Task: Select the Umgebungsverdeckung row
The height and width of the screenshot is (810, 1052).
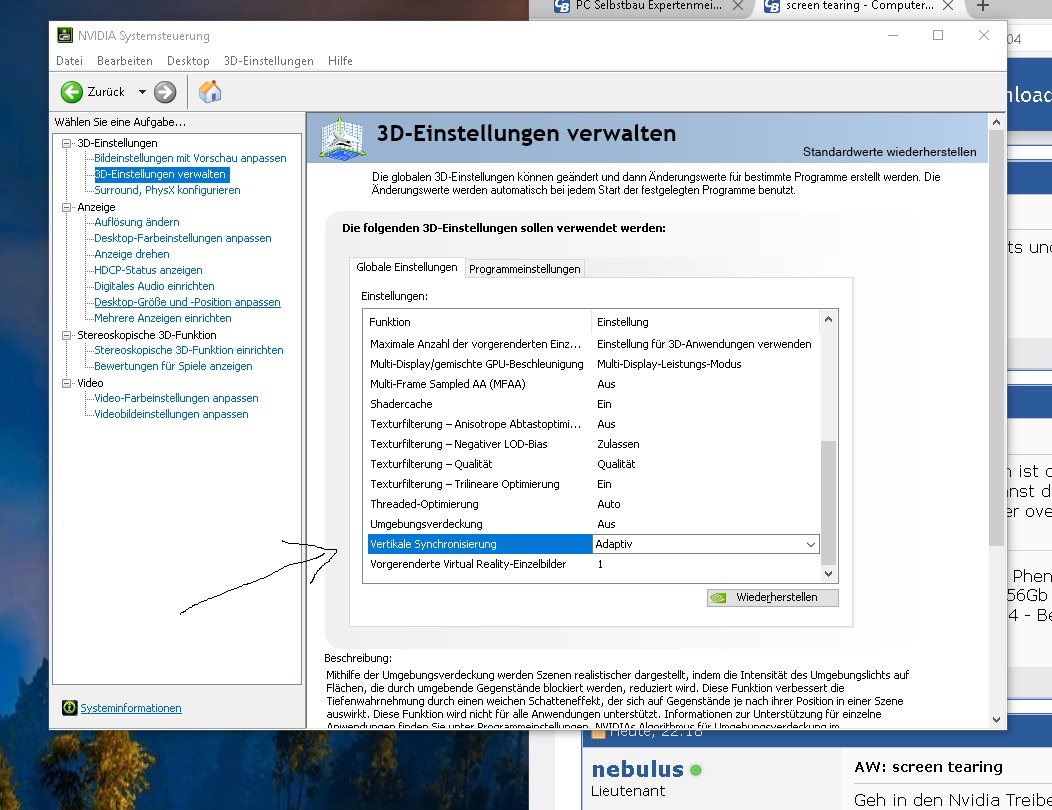Action: (593, 524)
